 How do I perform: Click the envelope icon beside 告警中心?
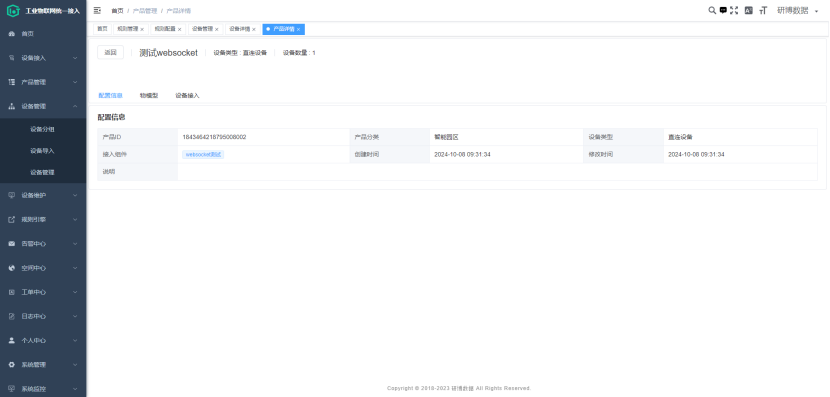coord(12,244)
